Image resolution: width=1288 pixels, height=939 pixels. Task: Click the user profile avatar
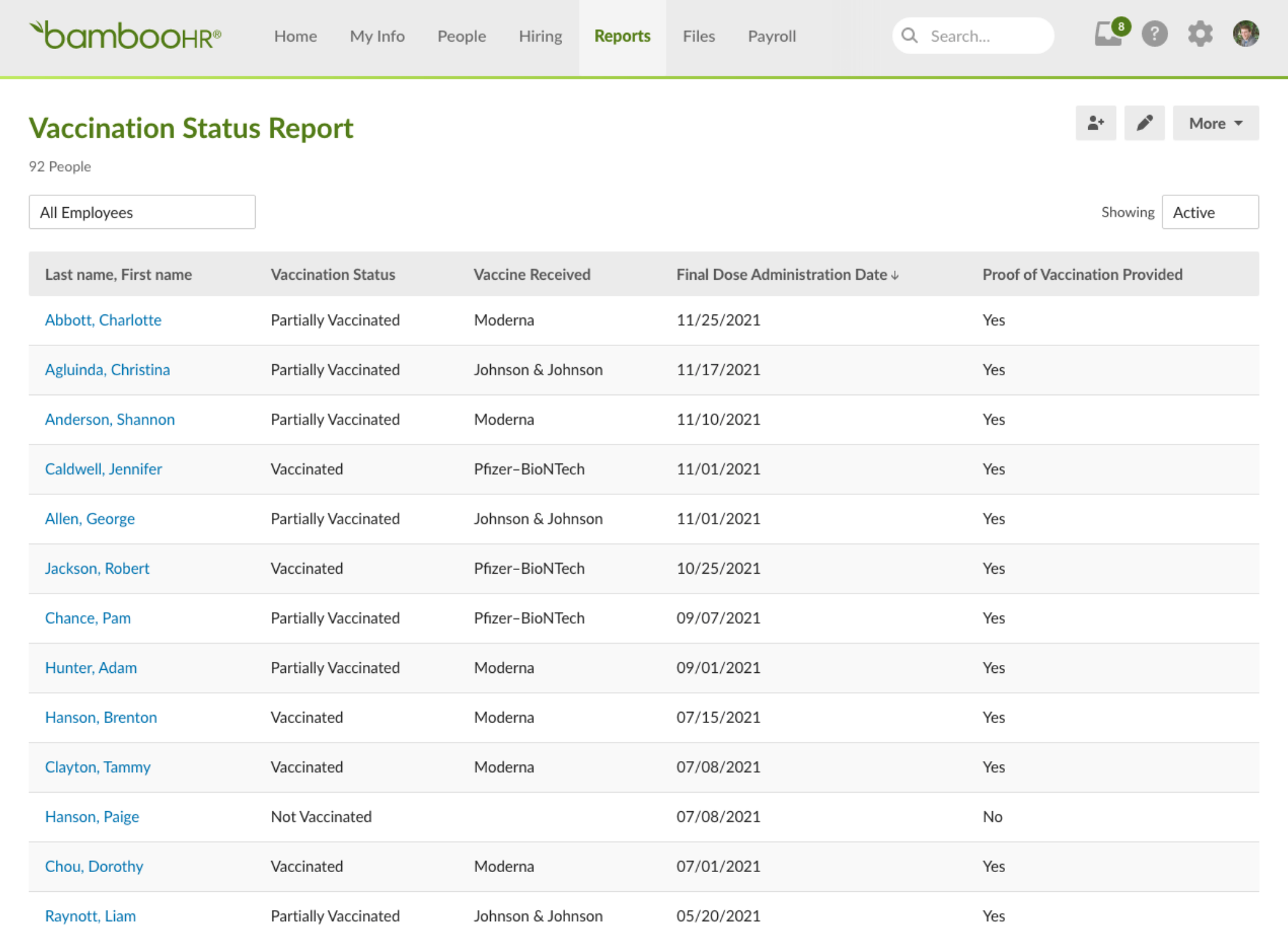point(1245,34)
